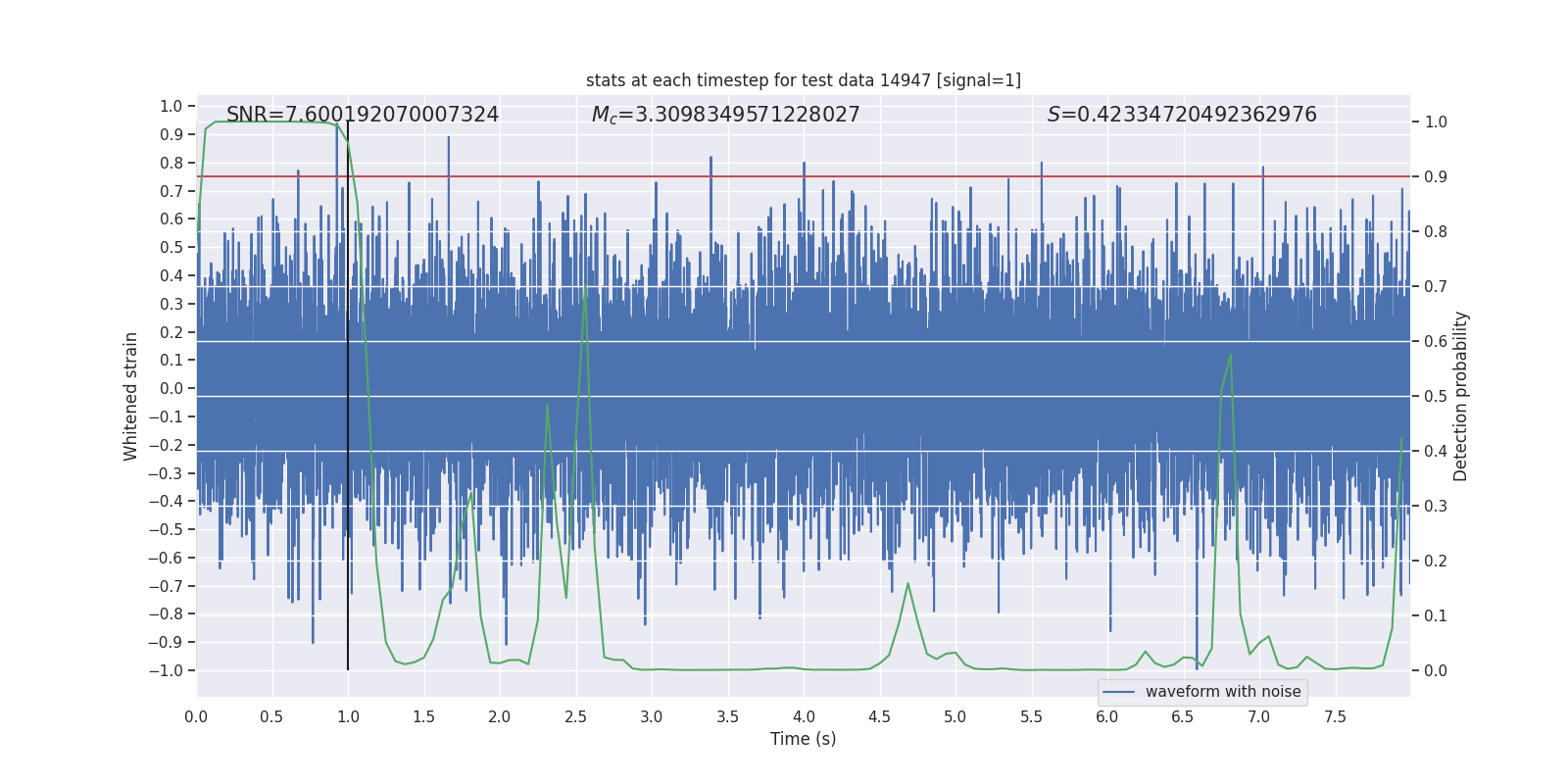Click the 1.0 tick on the Time axis
Screen dimensions: 1568x784
coord(348,717)
